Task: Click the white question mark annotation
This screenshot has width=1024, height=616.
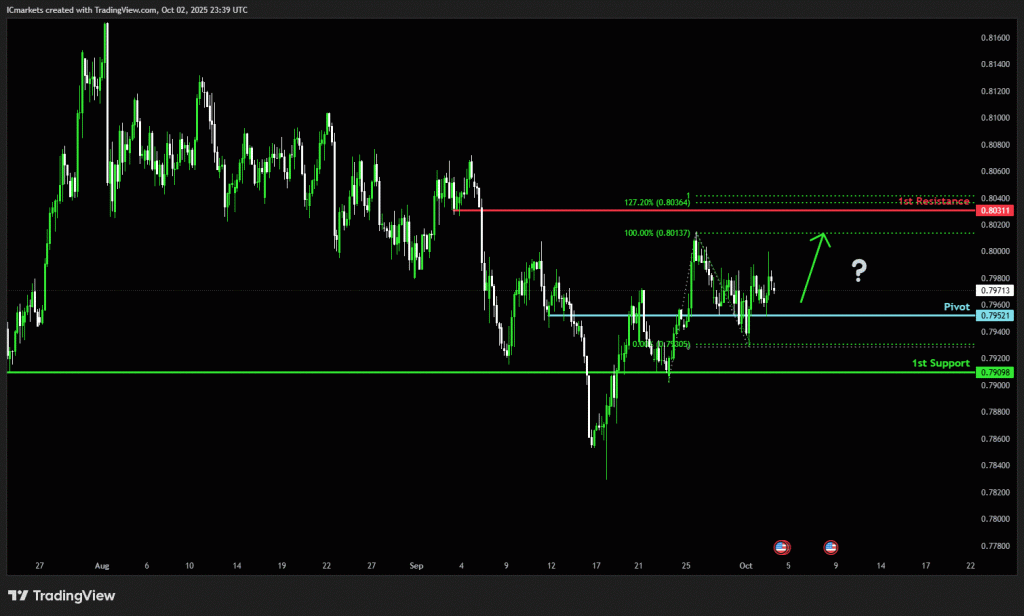Action: click(x=858, y=269)
